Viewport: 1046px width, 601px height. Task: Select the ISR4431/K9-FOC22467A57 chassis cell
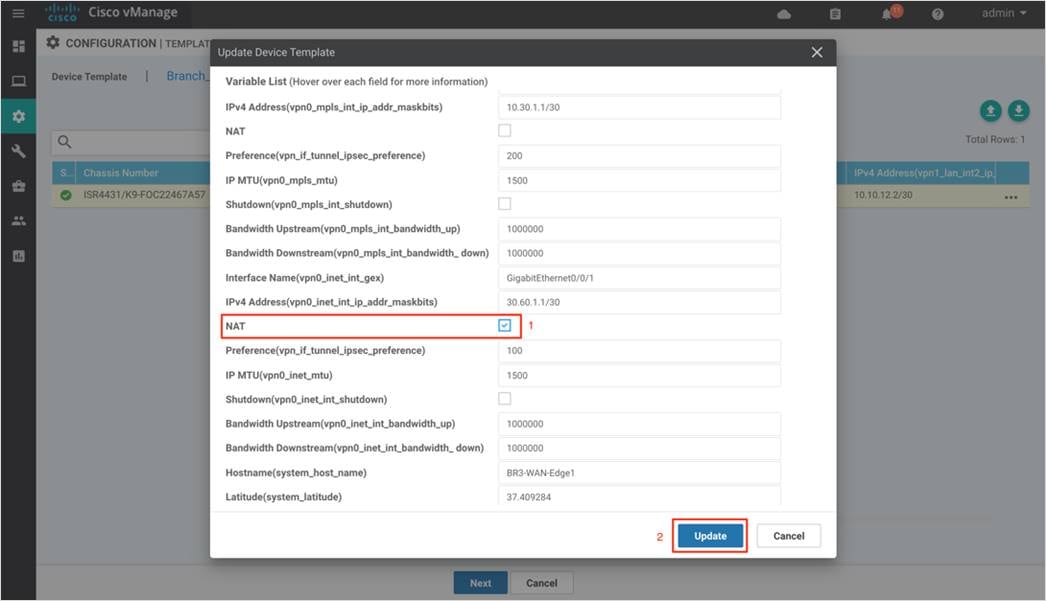pyautogui.click(x=144, y=195)
